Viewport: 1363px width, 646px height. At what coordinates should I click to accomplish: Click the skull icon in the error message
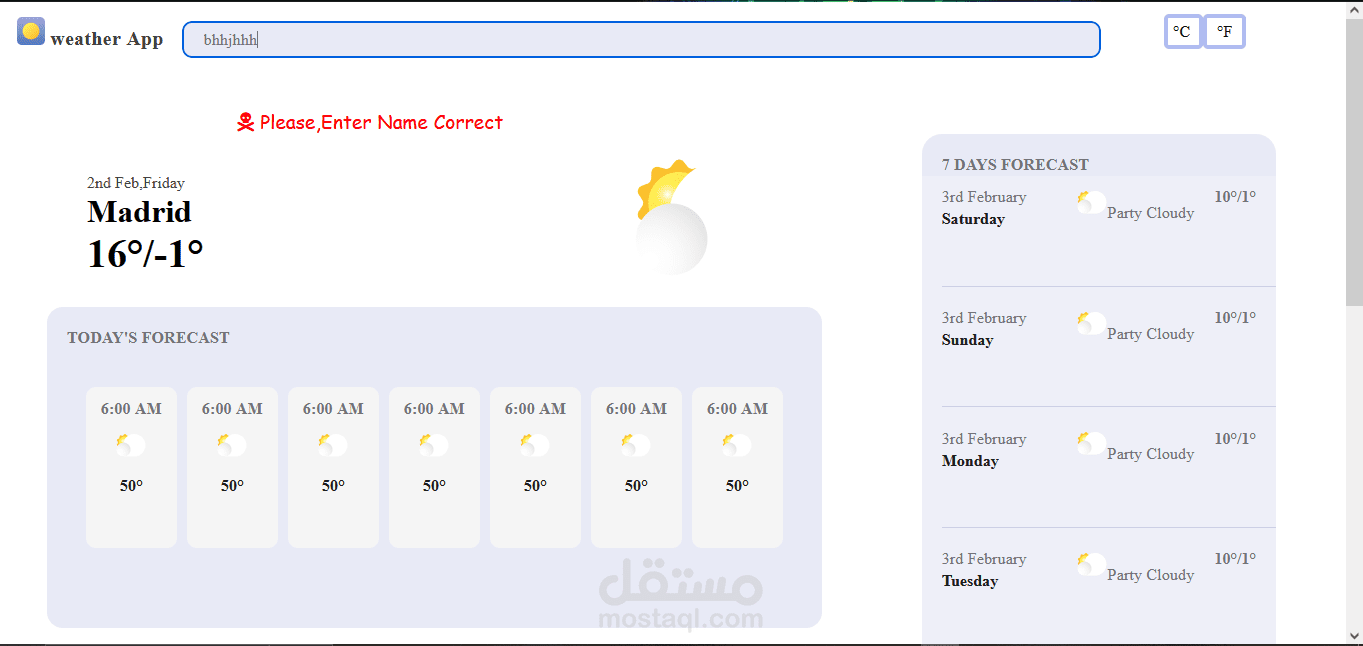point(245,123)
